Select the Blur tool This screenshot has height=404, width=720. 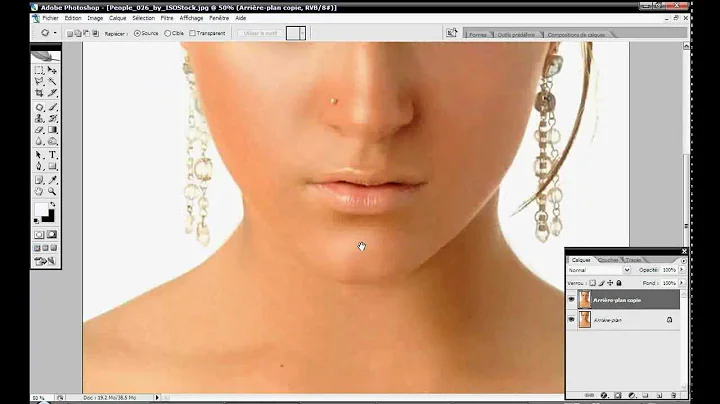tap(39, 142)
